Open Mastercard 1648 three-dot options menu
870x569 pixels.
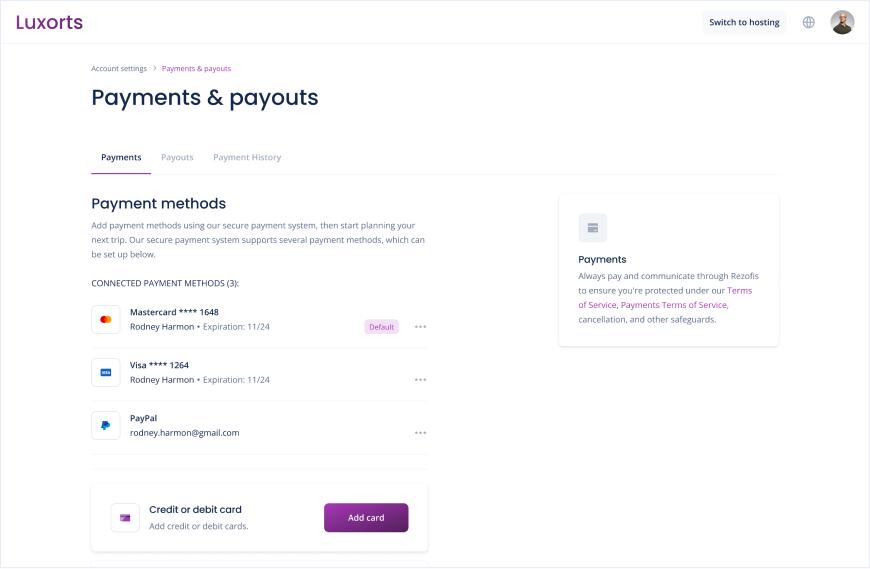[421, 327]
